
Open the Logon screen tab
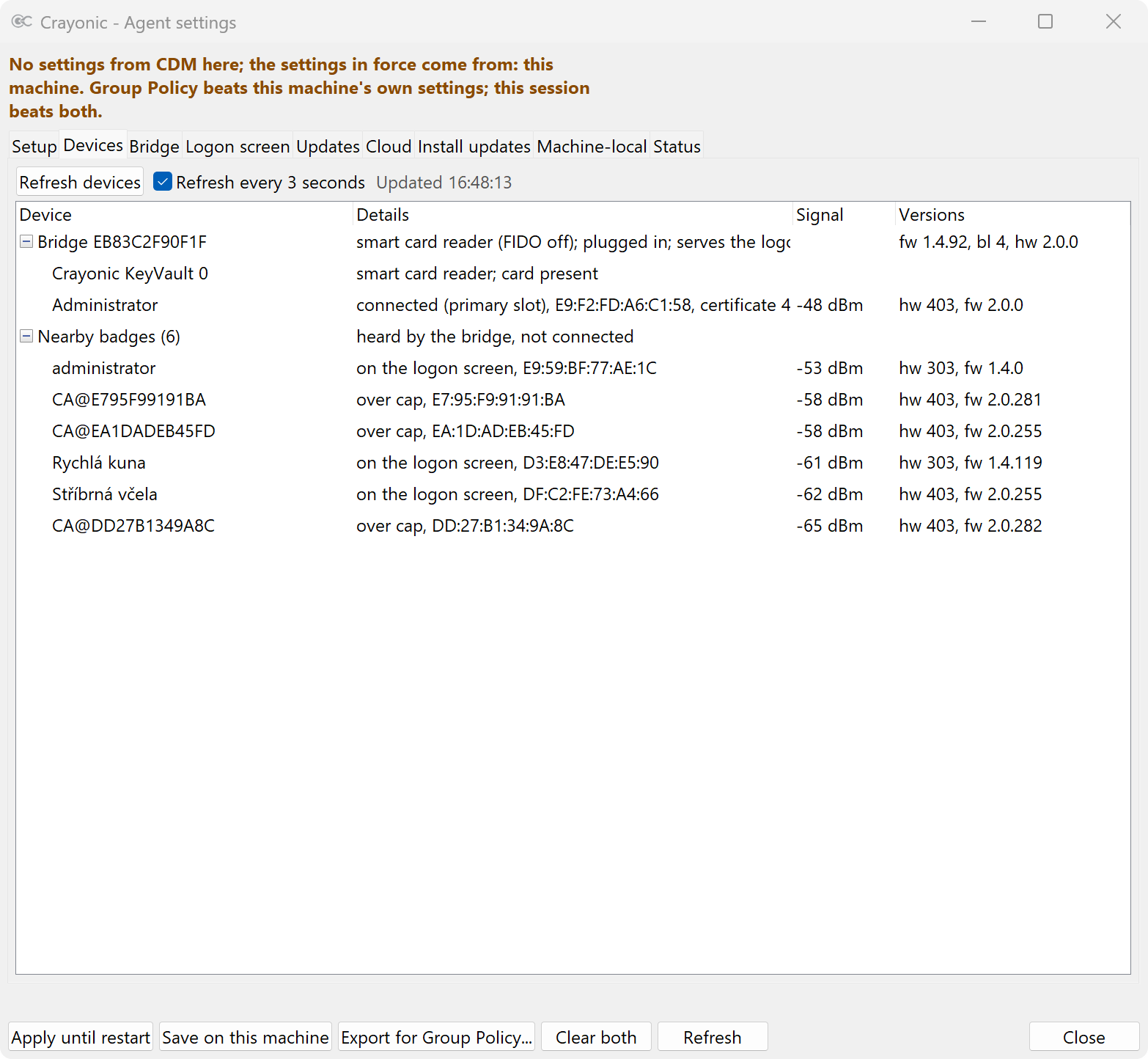click(238, 146)
